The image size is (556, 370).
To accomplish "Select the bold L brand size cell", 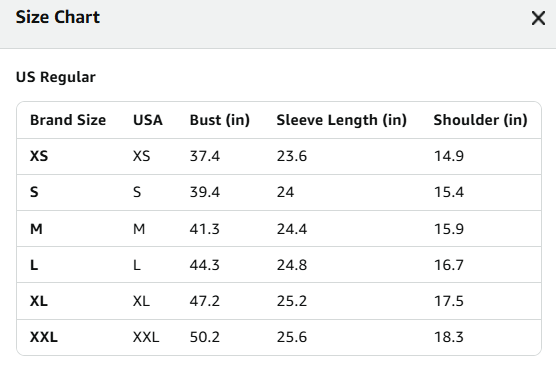I will point(34,265).
